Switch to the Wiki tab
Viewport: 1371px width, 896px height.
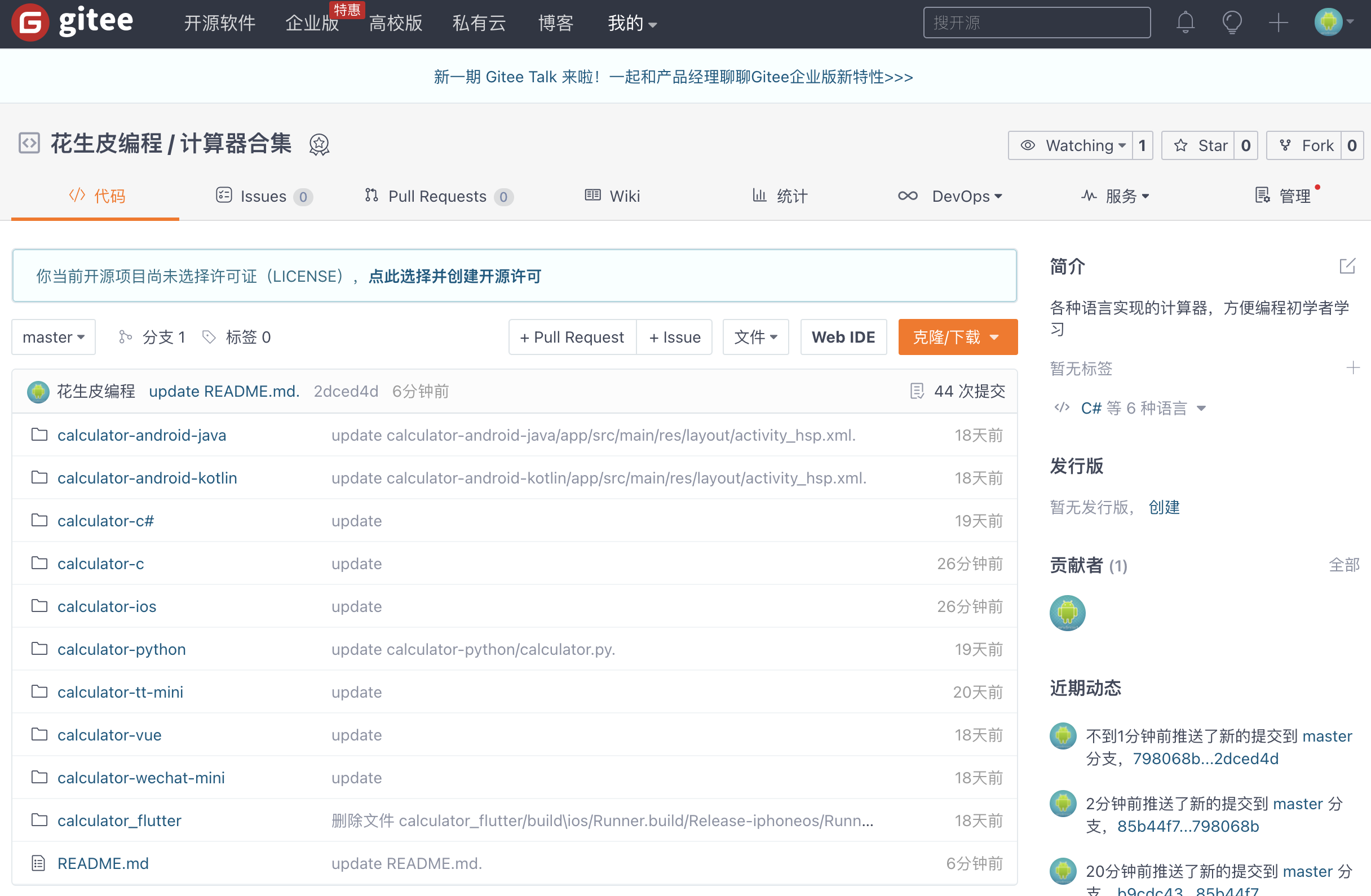[x=610, y=196]
